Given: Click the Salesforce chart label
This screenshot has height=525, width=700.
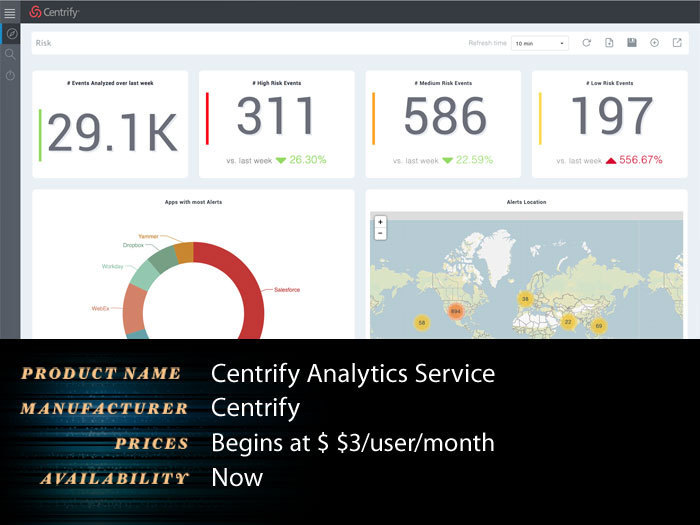Looking at the screenshot, I should tap(287, 290).
